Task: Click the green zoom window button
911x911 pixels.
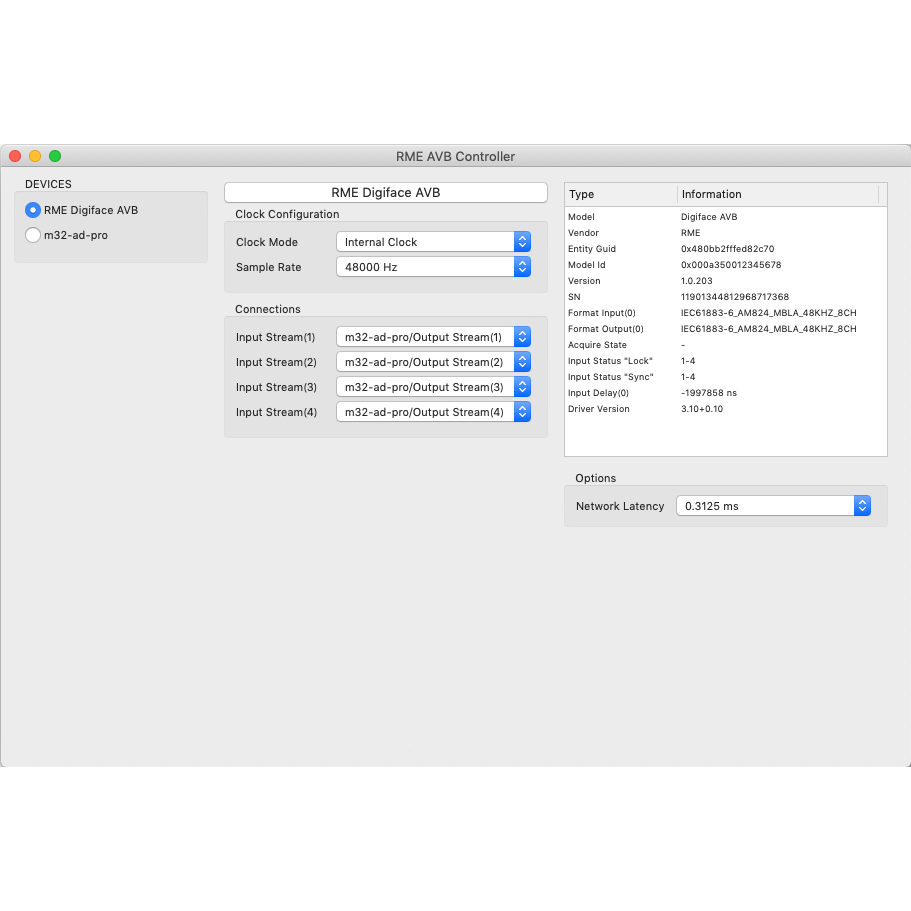Action: click(55, 156)
